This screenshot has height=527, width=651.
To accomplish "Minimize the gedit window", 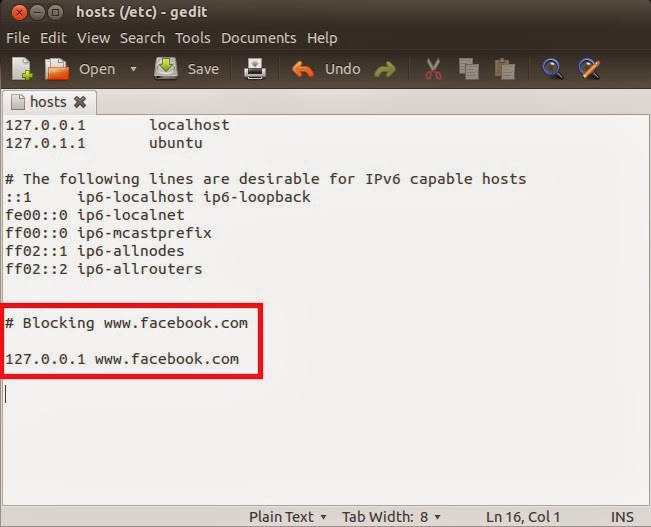I will [37, 12].
